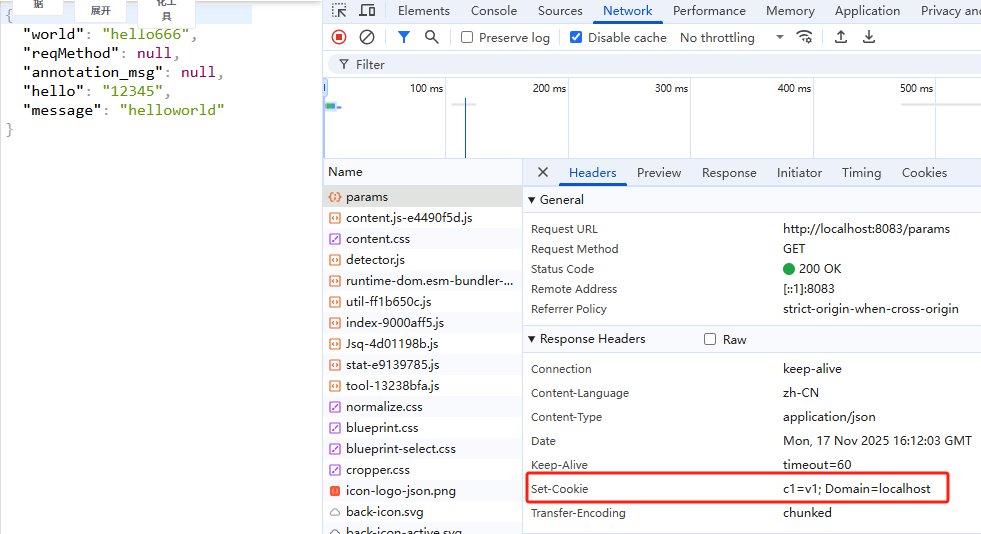
Task: Open the Sources panel
Action: 560,11
